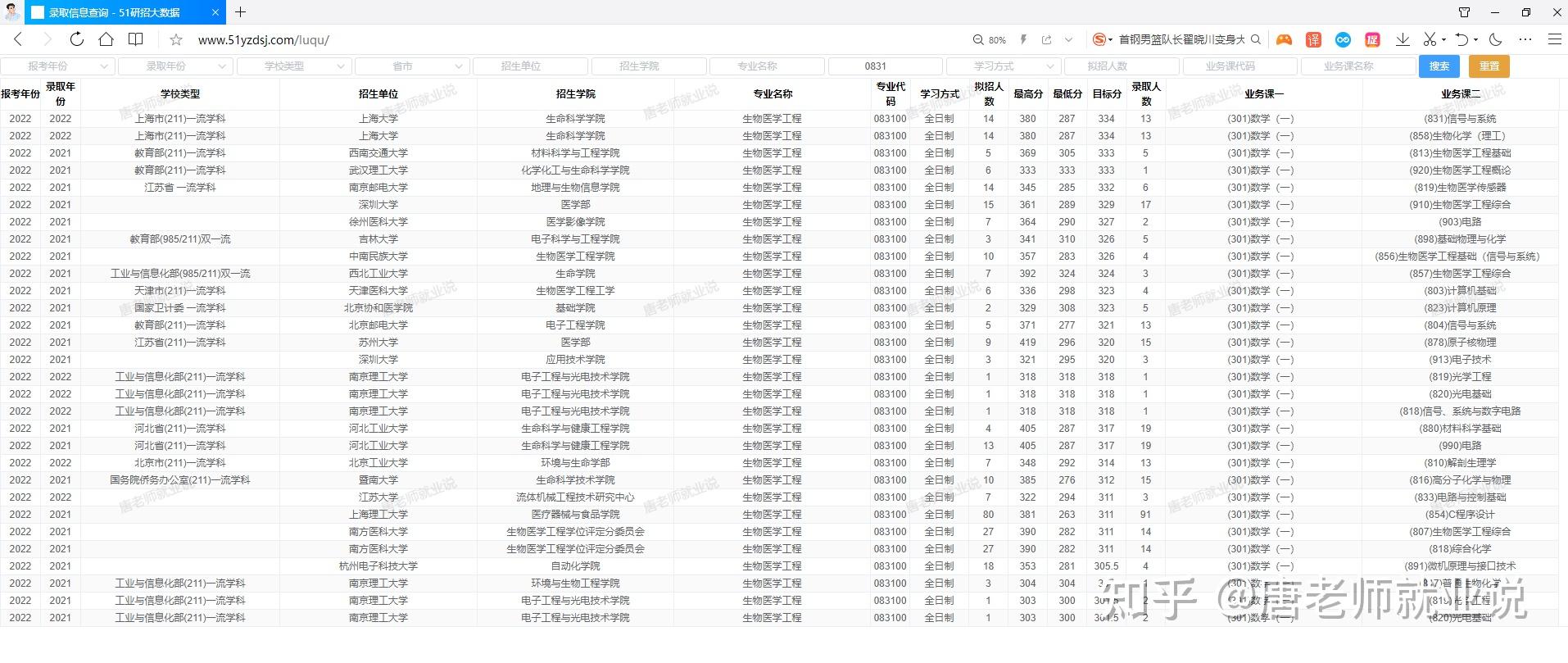Click the filter field containing 0831

(x=885, y=66)
